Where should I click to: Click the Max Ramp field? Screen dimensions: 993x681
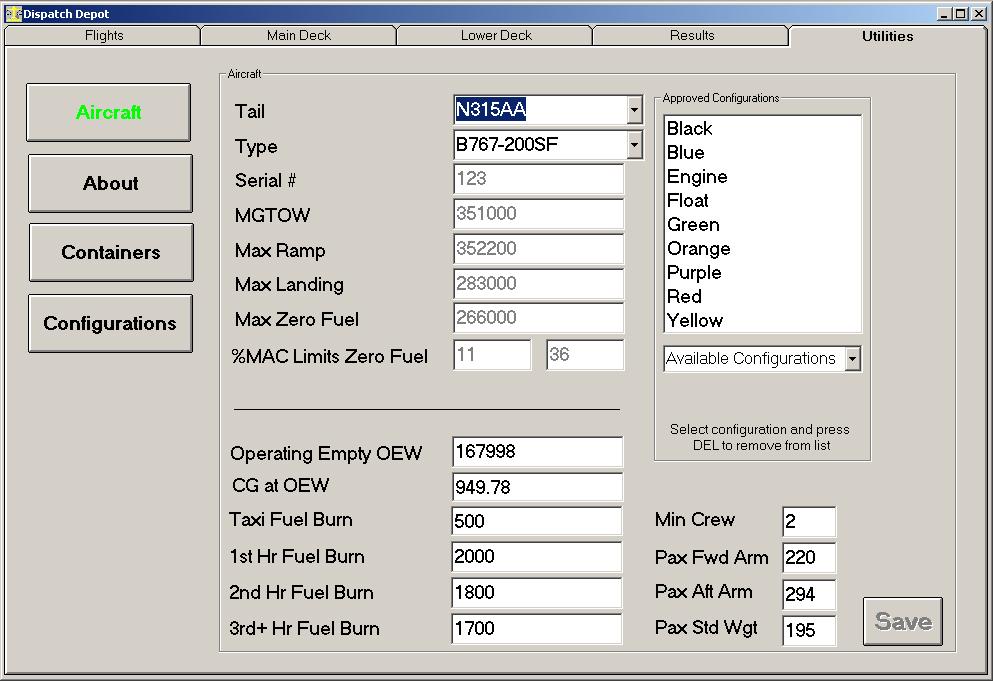click(x=538, y=249)
